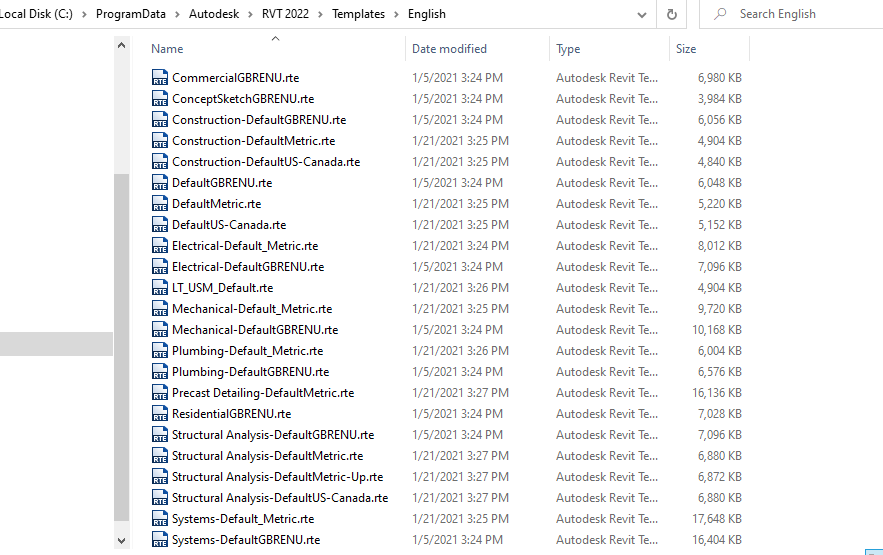
Task: Expand the chevron after ProgramData
Action: click(x=177, y=15)
